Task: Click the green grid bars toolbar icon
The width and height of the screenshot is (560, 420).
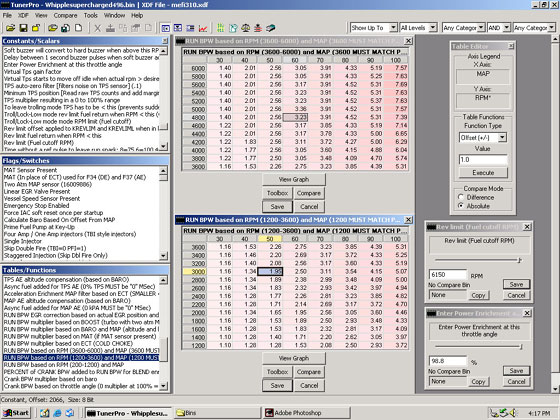Action: (x=220, y=28)
